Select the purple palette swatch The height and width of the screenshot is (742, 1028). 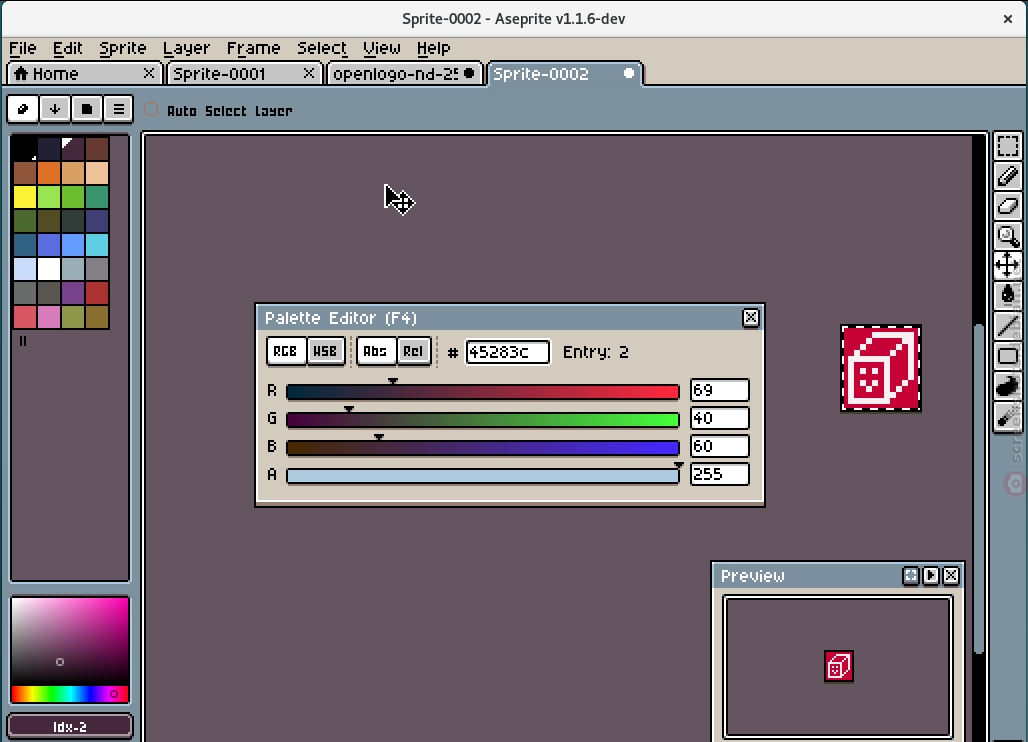click(73, 292)
